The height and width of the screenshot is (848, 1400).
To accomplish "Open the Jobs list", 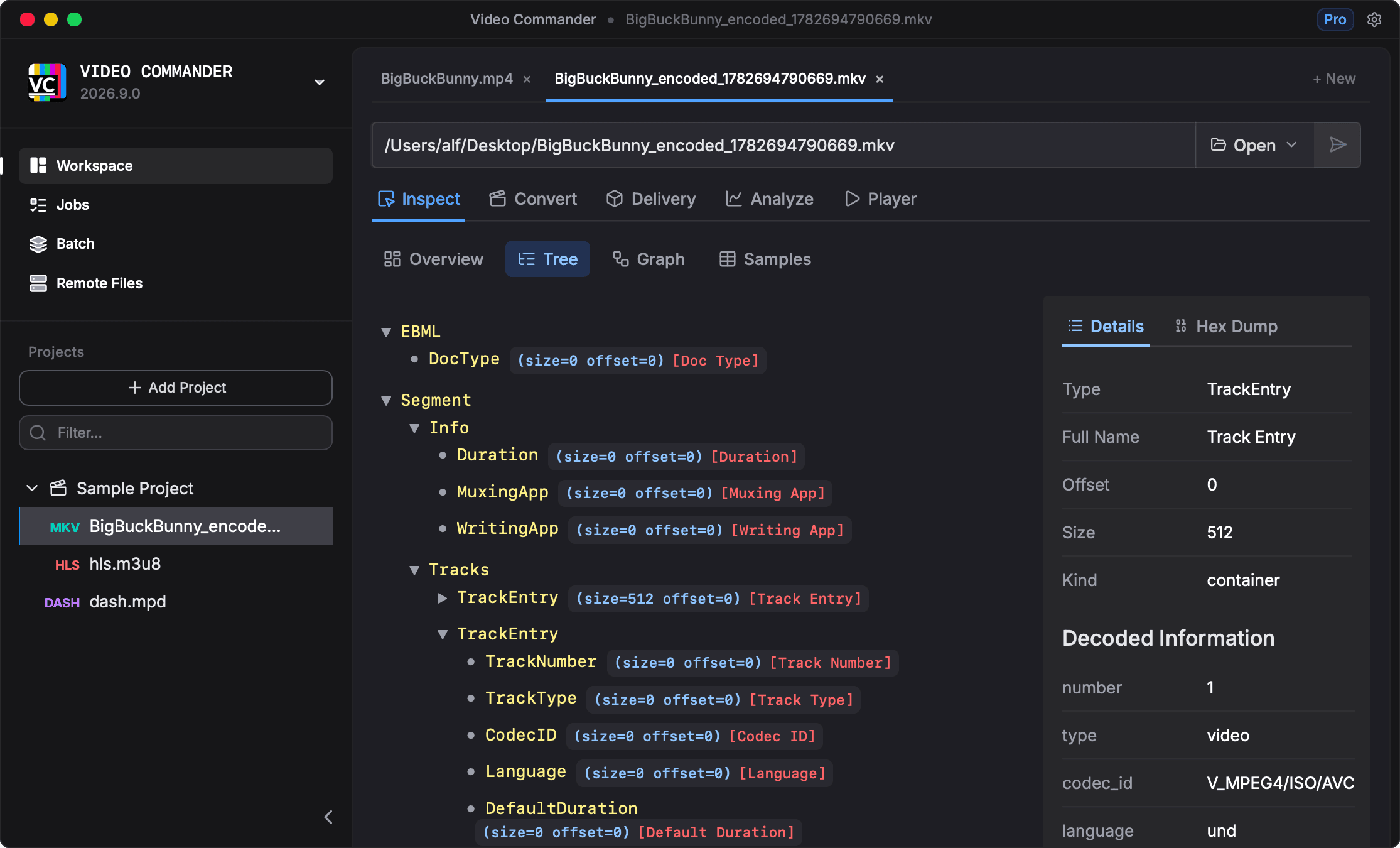I will click(x=176, y=205).
